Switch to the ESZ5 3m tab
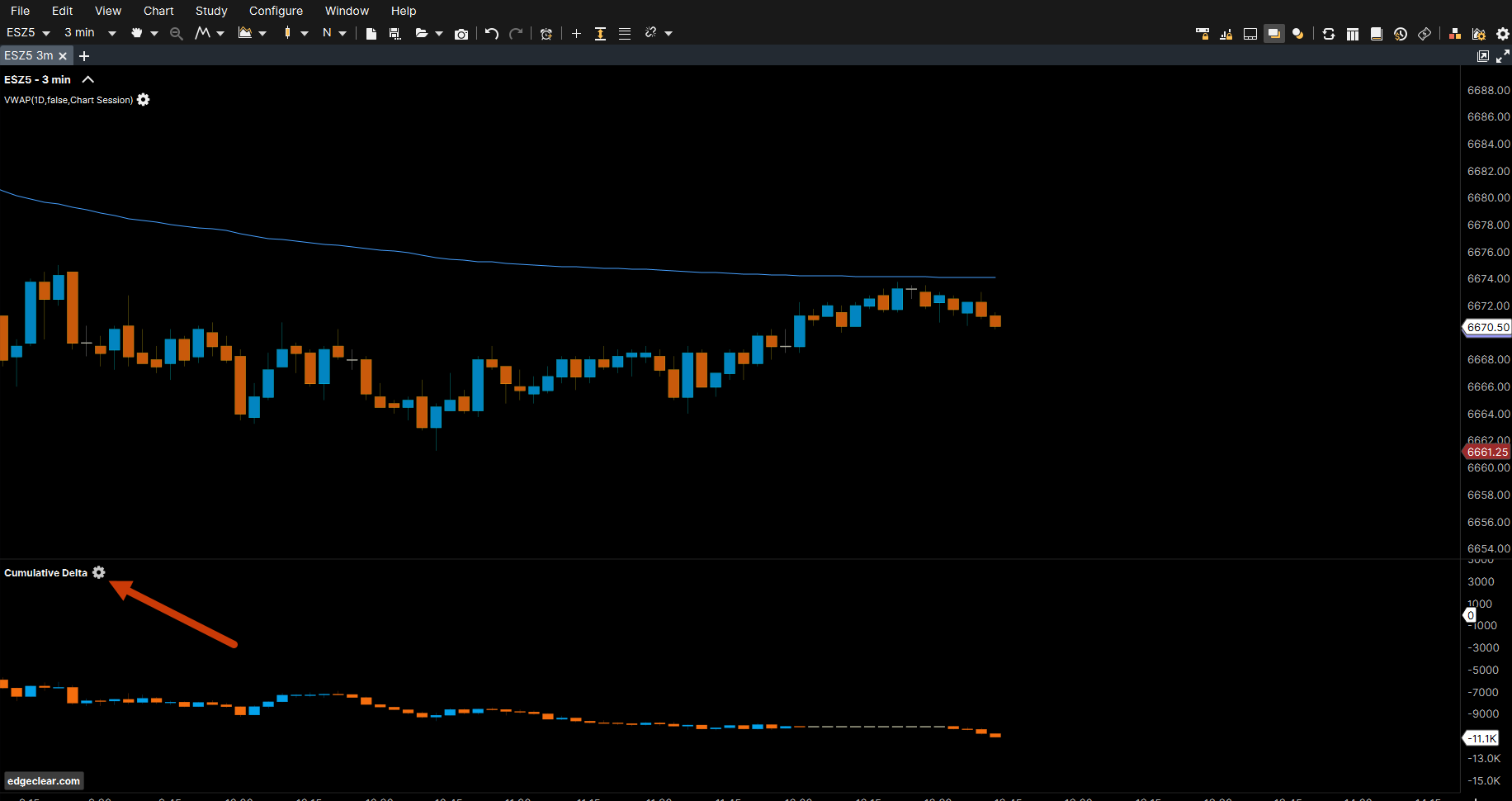The width and height of the screenshot is (1512, 801). click(x=29, y=55)
